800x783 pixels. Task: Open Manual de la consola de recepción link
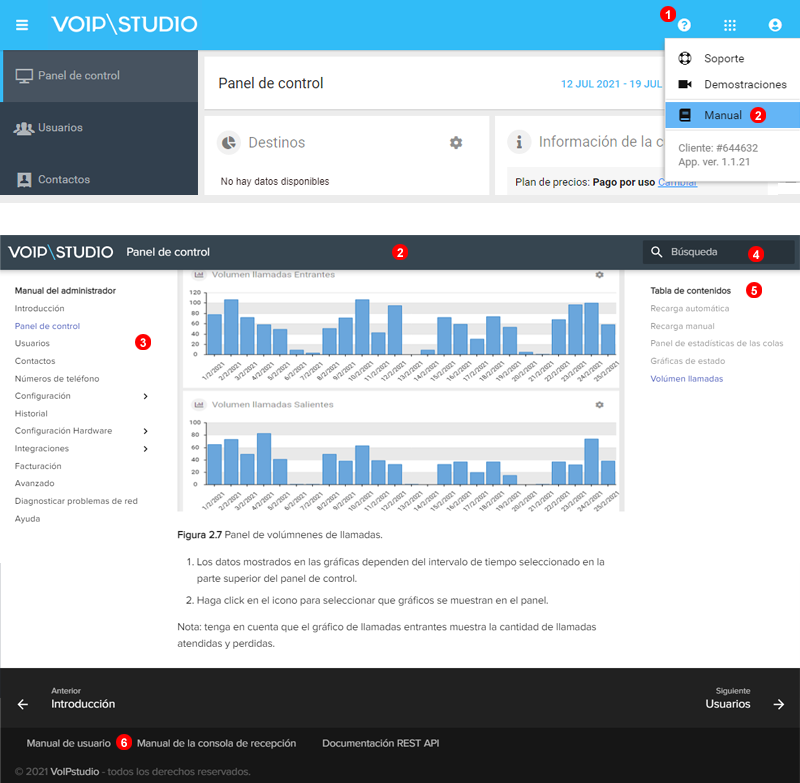click(216, 743)
